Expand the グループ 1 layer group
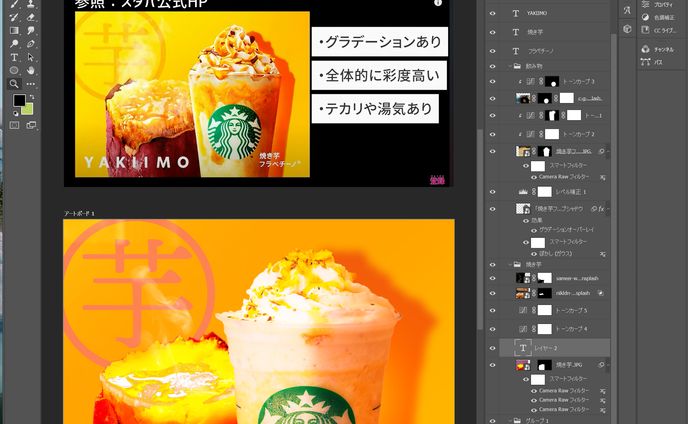The height and width of the screenshot is (424, 688). (x=506, y=421)
